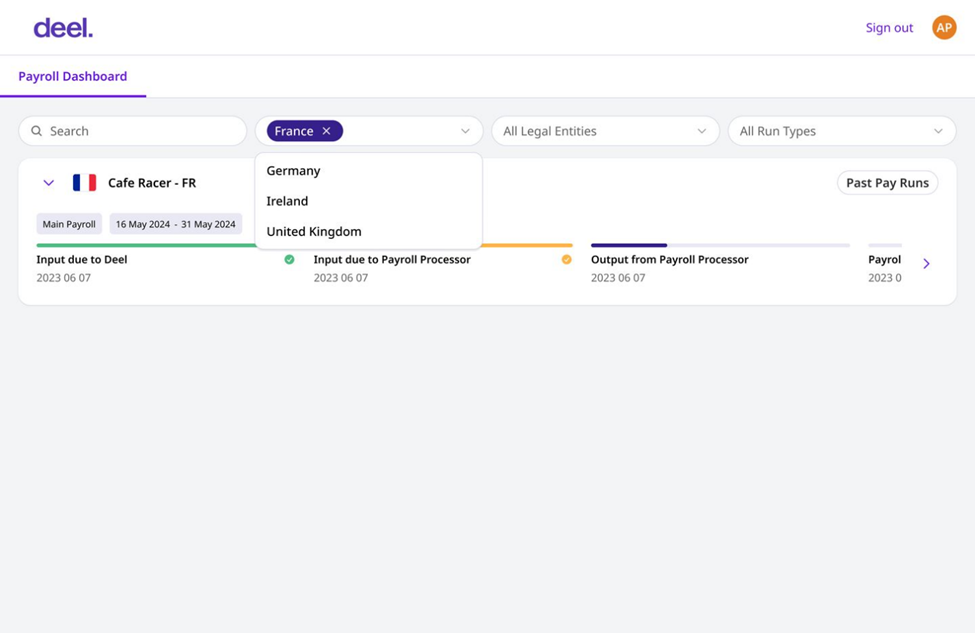Switch to the Payroll Dashboard tab
The image size is (975, 633).
[x=73, y=76]
